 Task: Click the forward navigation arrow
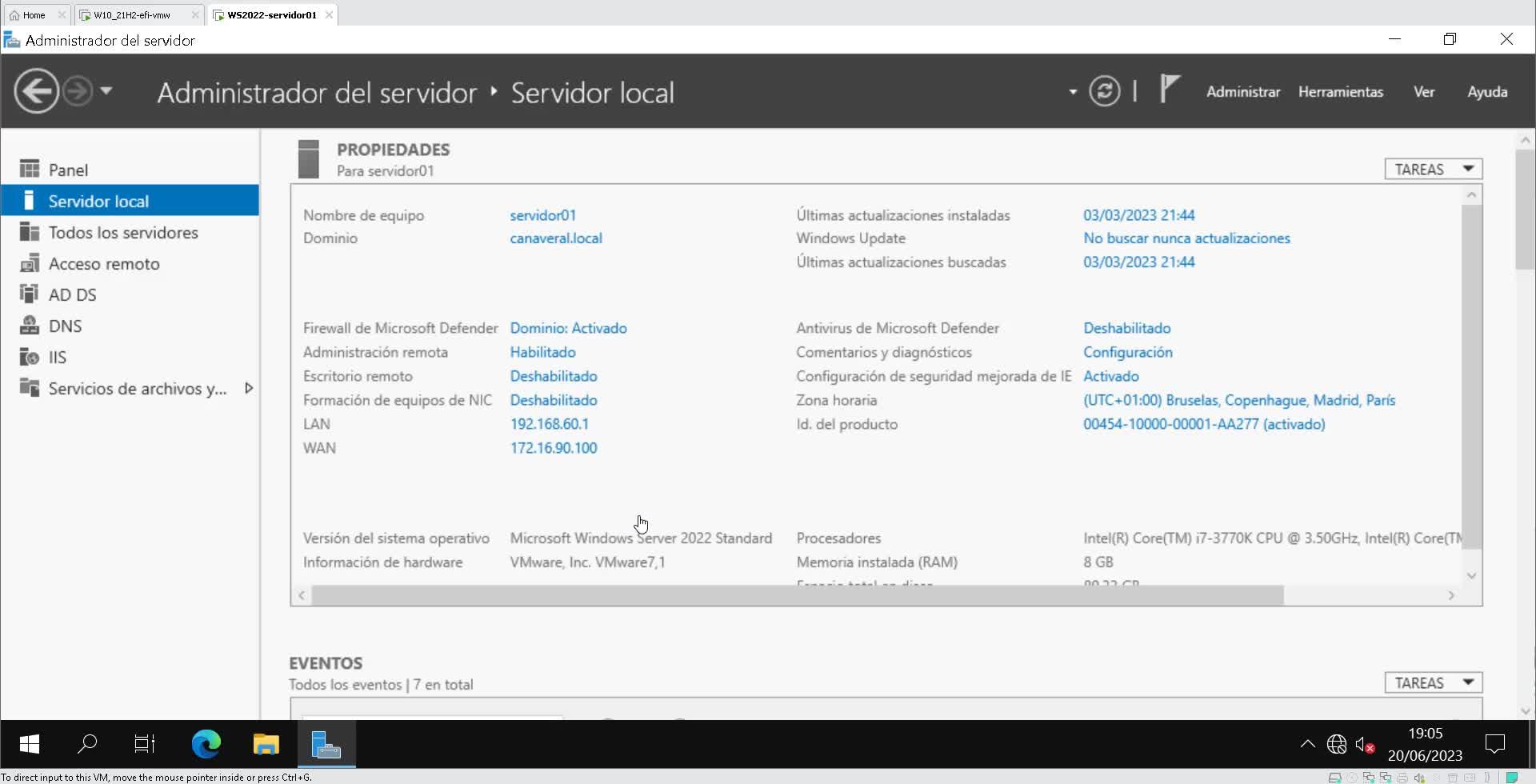[78, 91]
